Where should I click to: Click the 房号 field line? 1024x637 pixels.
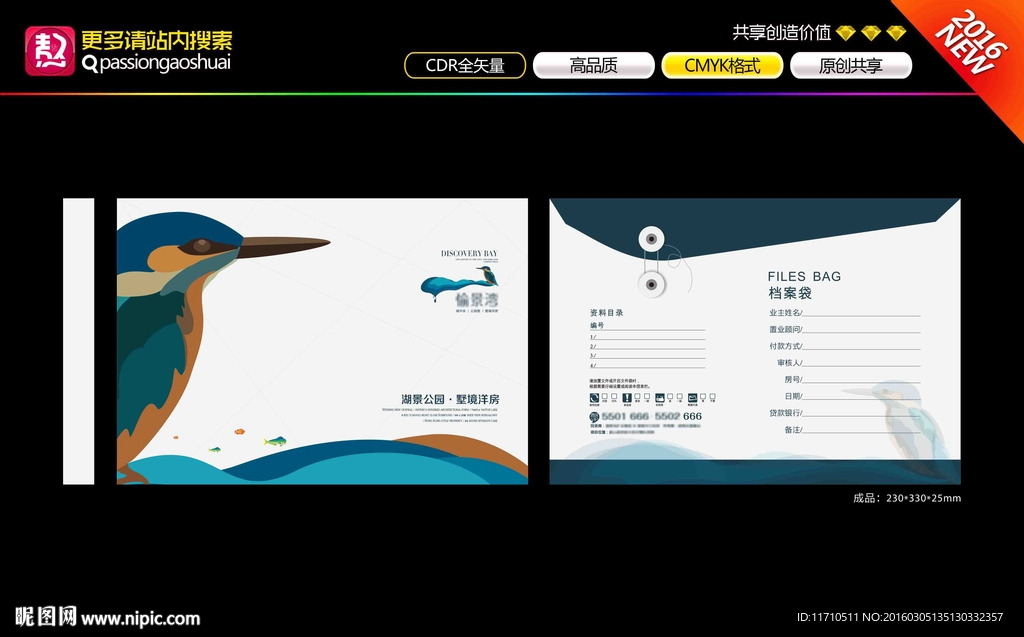(852, 380)
